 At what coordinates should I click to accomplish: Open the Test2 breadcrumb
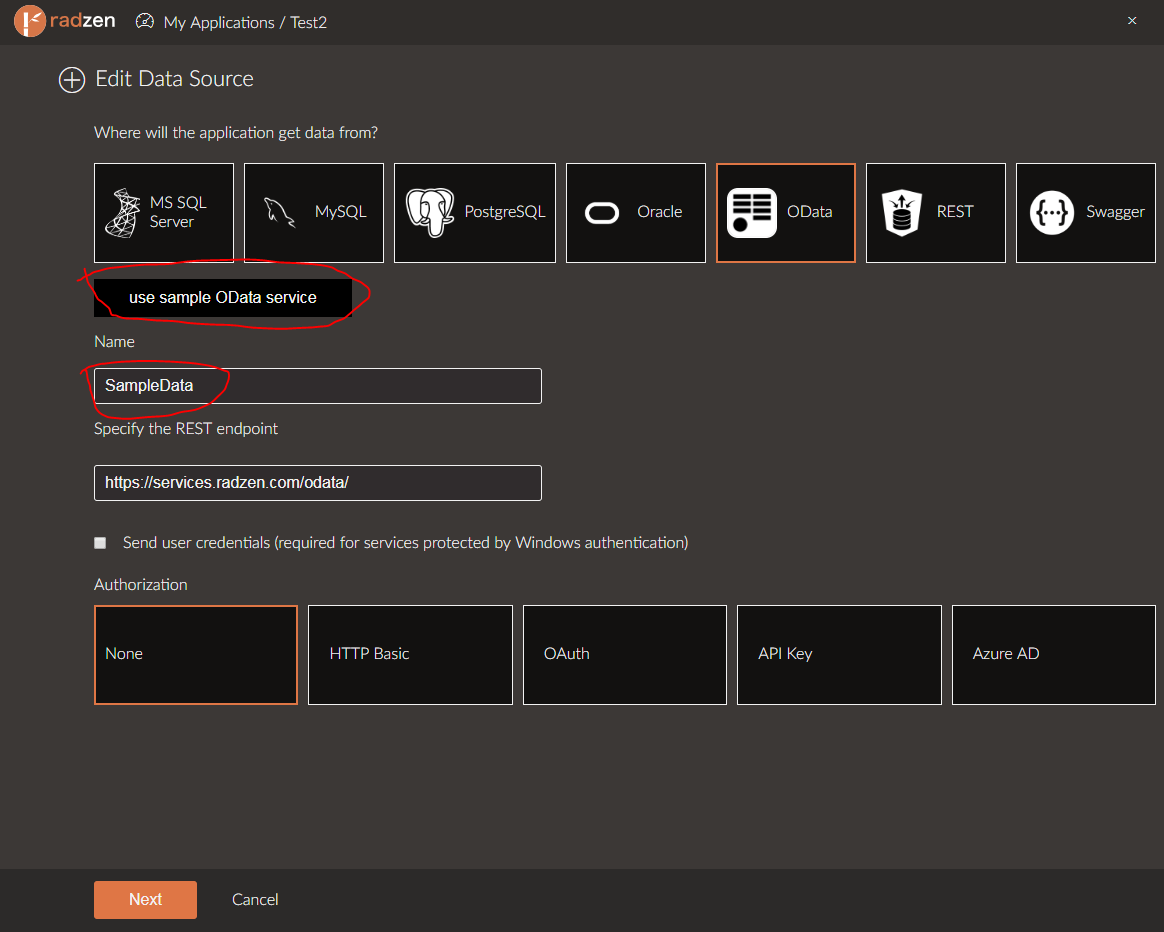coord(309,22)
